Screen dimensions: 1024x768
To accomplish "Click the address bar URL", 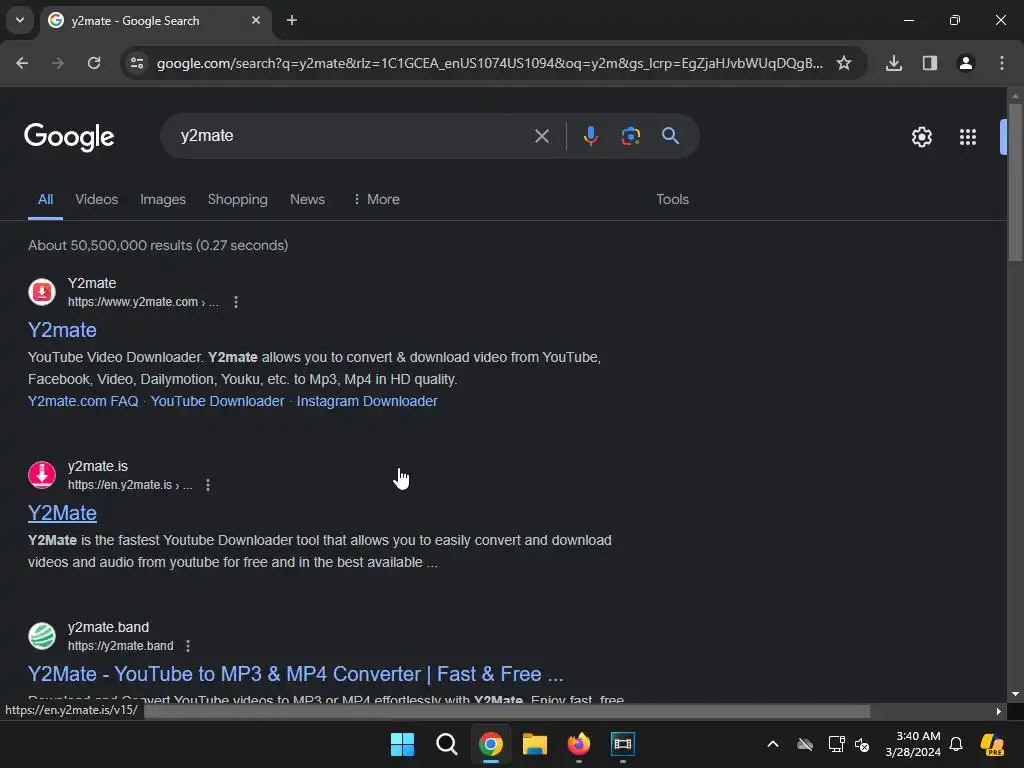I will (x=490, y=63).
